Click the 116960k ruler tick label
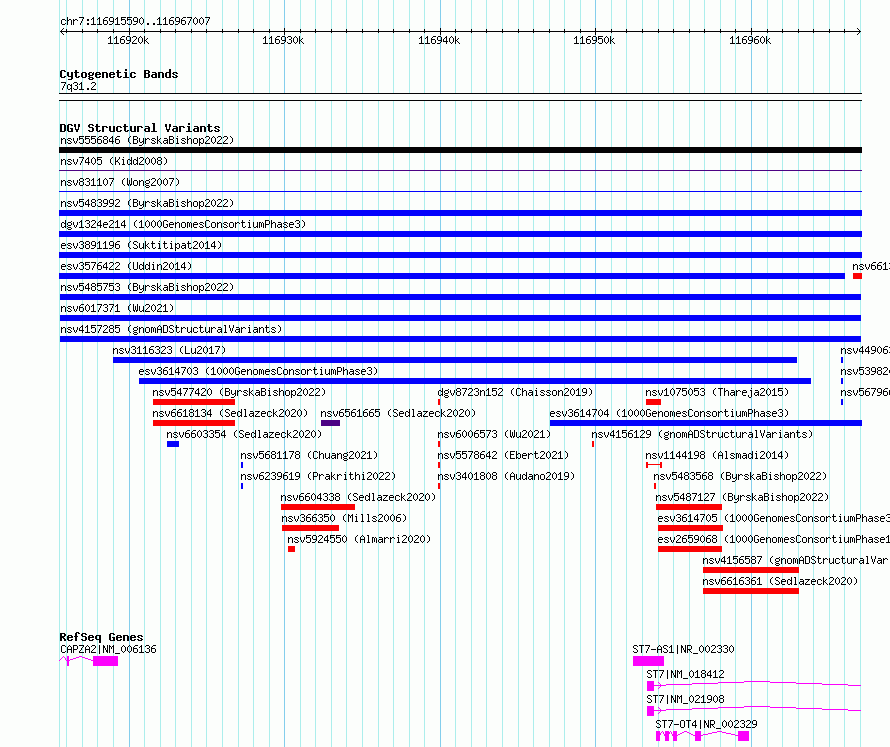The height and width of the screenshot is (747, 890). [x=750, y=40]
